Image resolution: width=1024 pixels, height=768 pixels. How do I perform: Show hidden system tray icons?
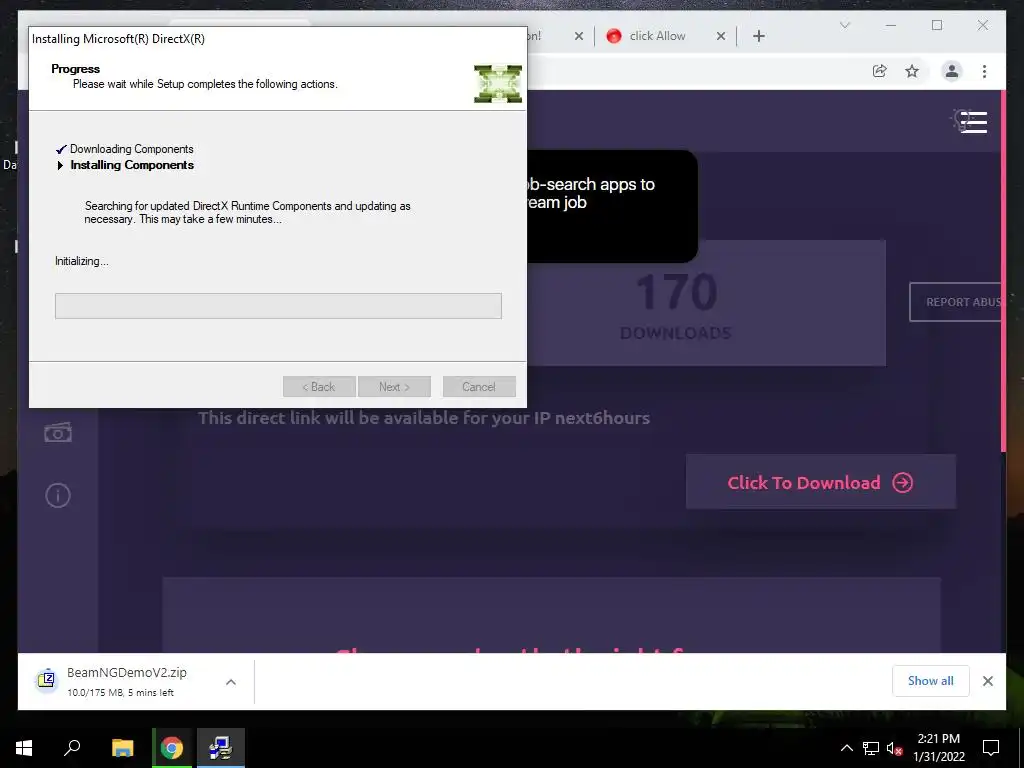(846, 748)
